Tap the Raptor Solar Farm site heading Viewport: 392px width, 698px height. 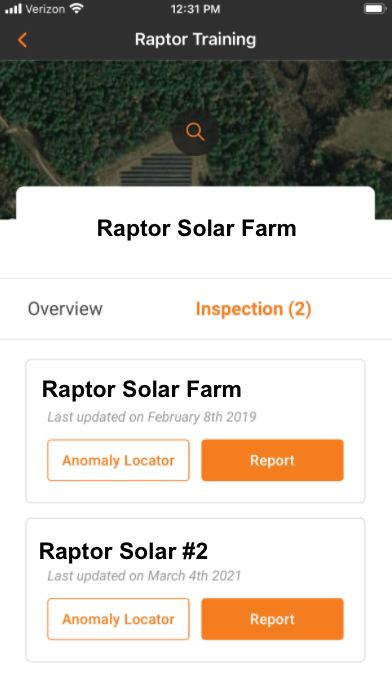coord(196,228)
